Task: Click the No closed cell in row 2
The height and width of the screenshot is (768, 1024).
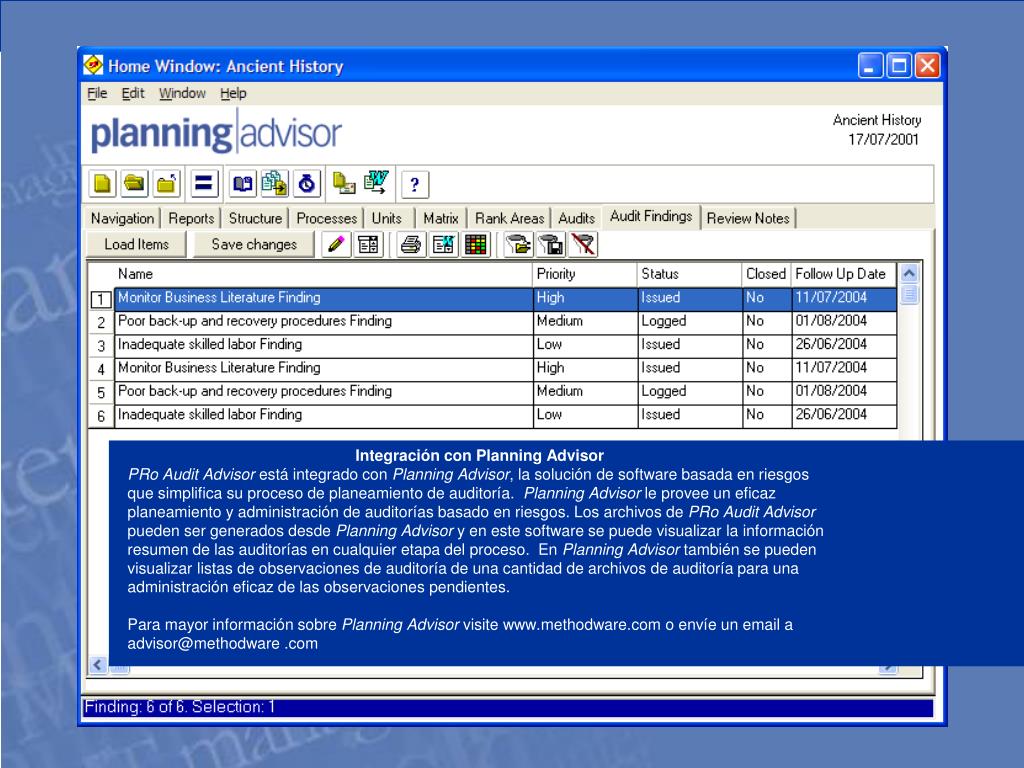Action: [767, 321]
